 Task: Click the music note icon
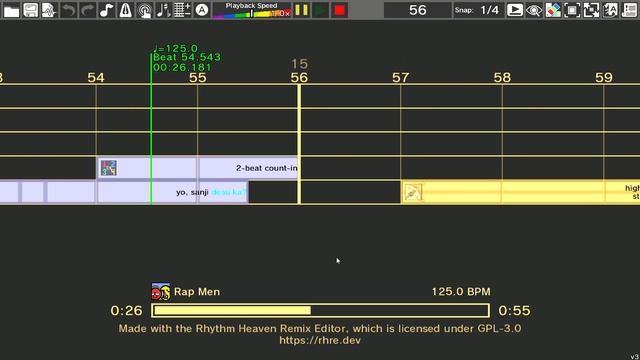[x=107, y=10]
